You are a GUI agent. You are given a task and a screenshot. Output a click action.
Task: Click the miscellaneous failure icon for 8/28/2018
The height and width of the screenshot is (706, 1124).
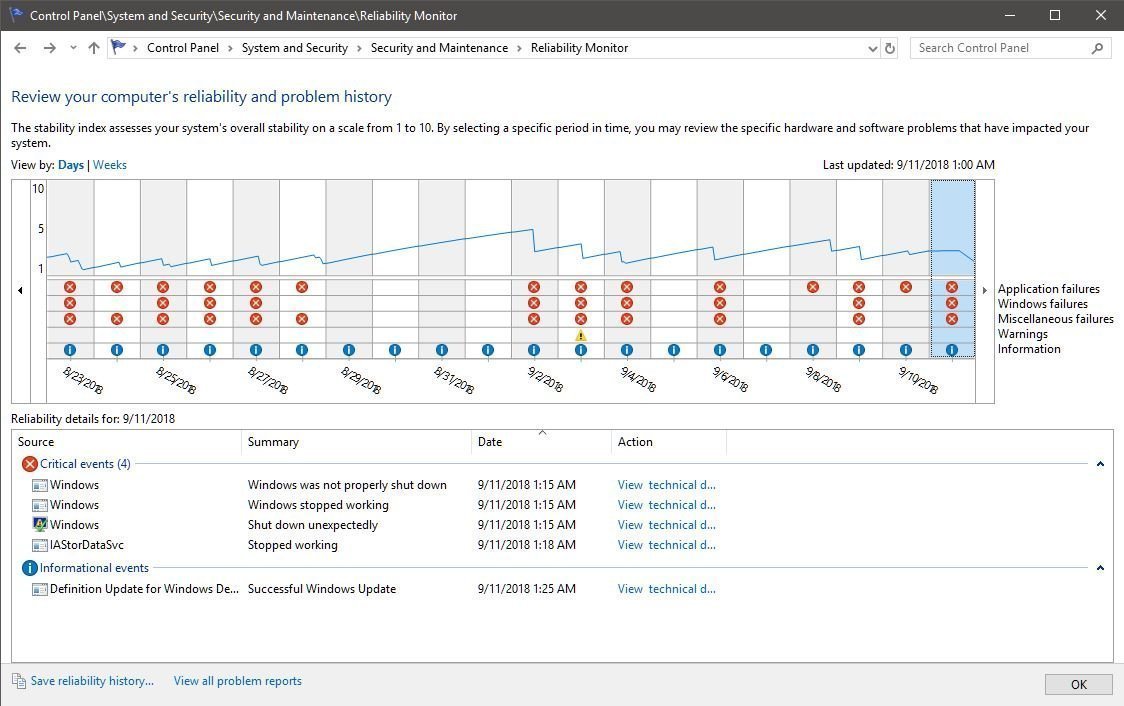coord(302,319)
